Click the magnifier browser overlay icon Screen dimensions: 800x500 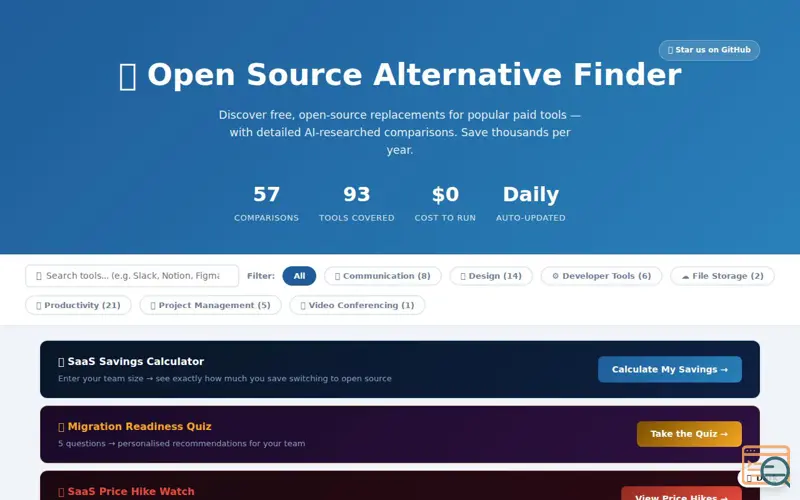coord(766,466)
